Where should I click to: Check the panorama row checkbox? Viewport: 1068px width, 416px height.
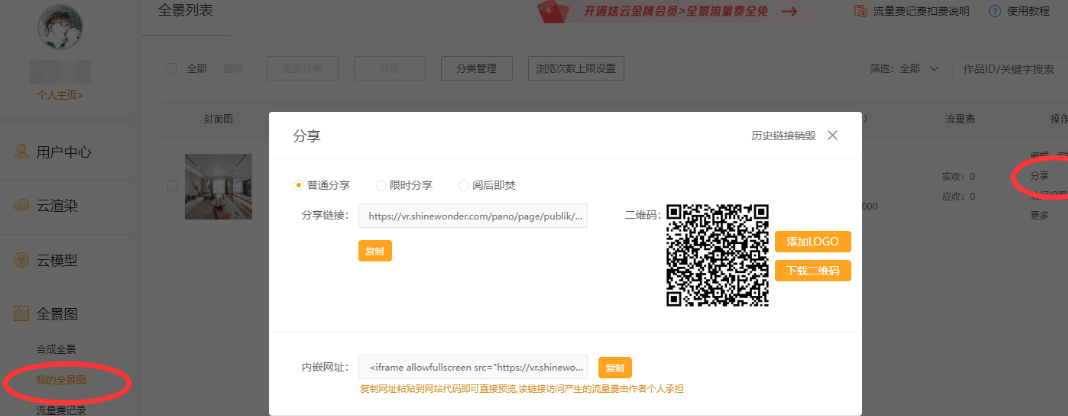[172, 186]
